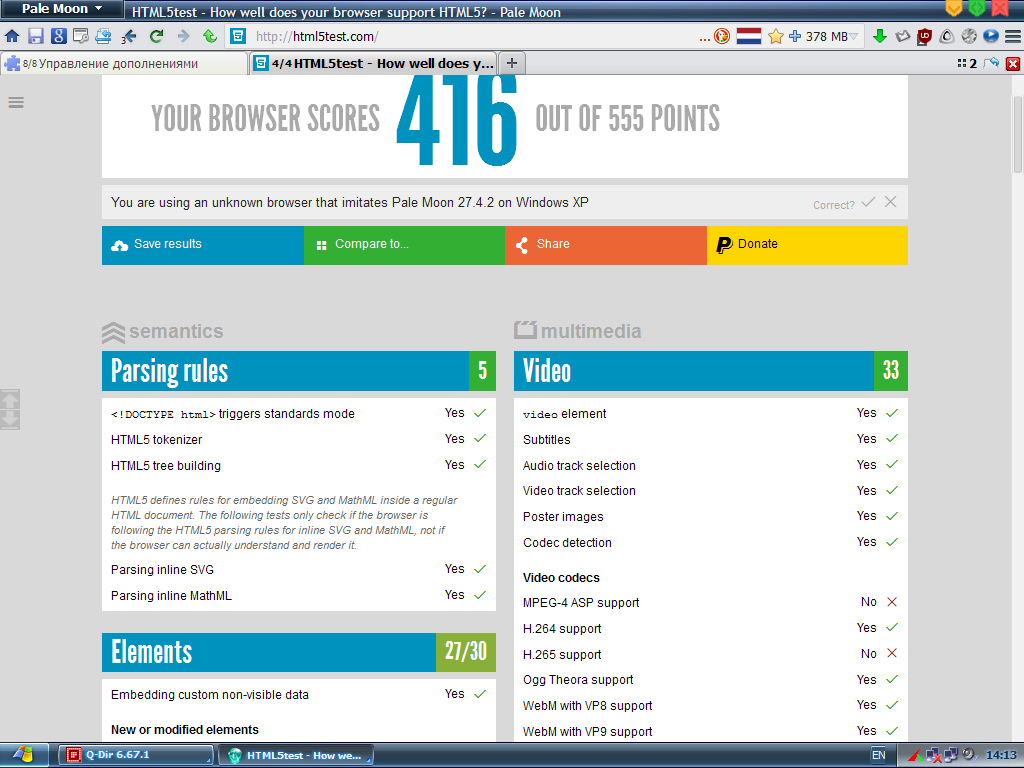Open the uBlock Origin shield icon
The image size is (1024, 768).
tap(924, 37)
